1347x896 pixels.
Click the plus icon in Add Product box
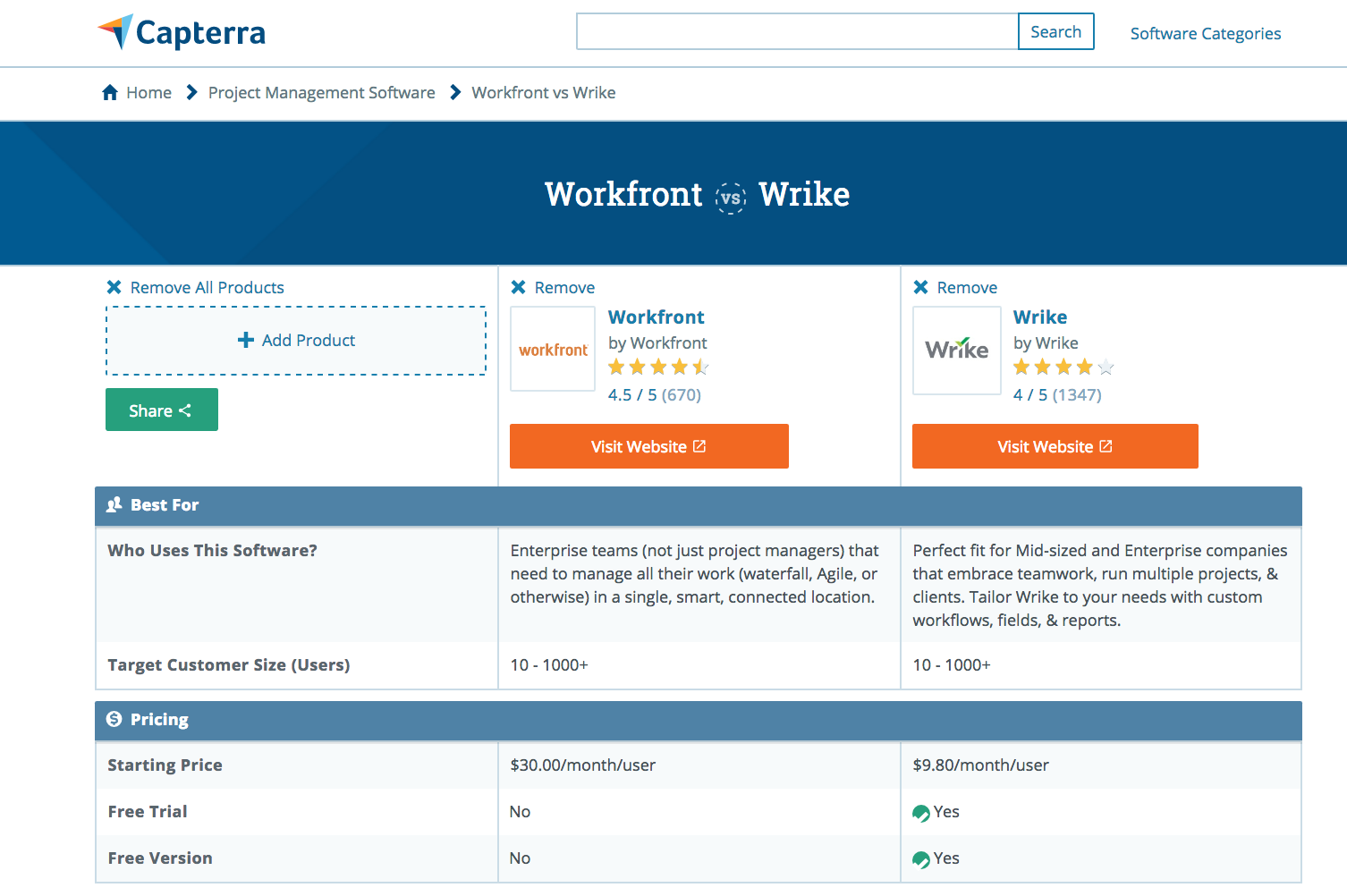click(x=246, y=340)
